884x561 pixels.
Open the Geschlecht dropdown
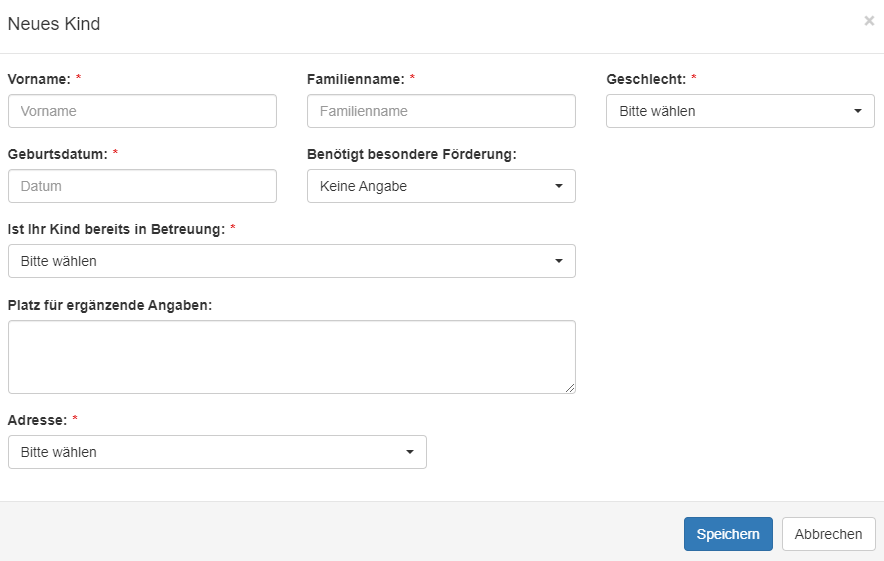[740, 111]
